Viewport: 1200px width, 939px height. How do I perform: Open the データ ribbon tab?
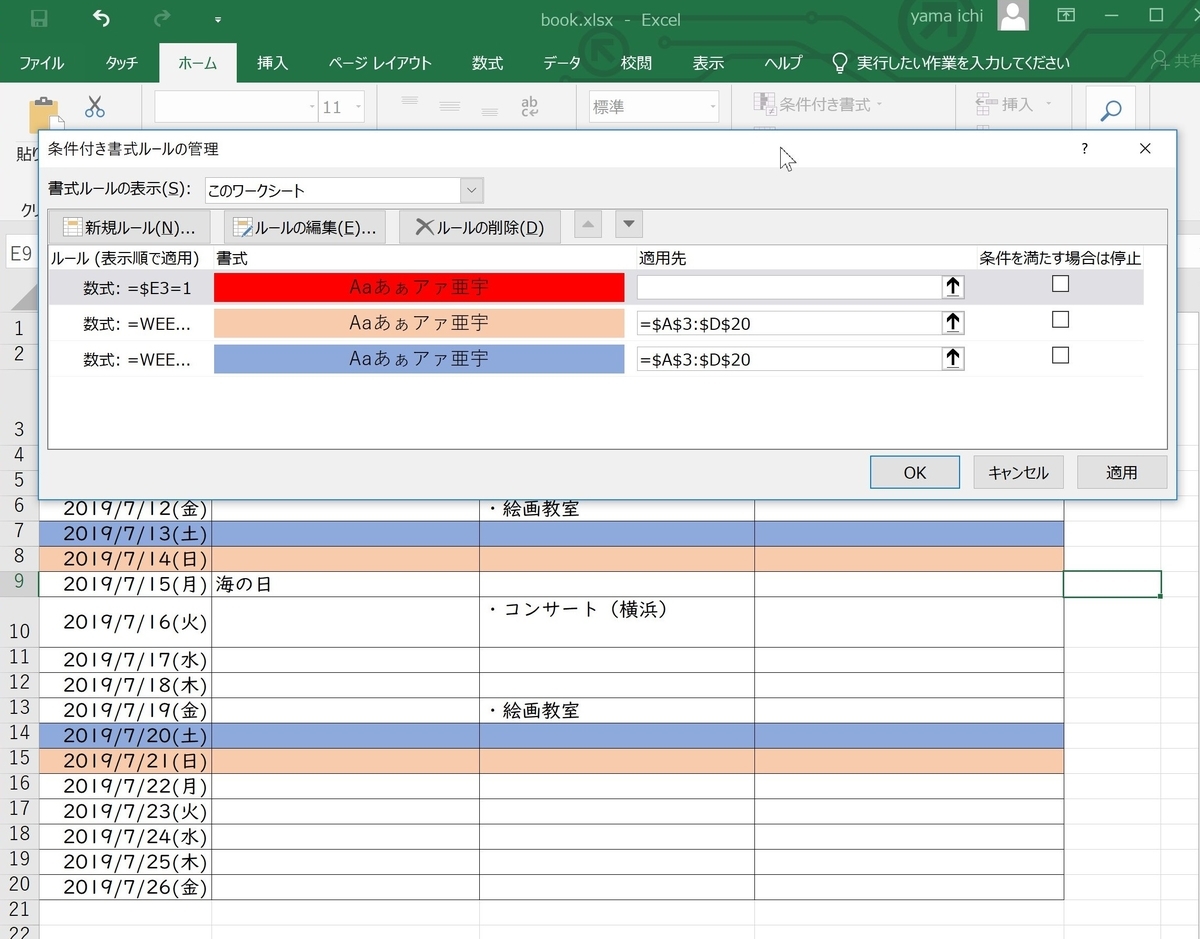[x=562, y=62]
